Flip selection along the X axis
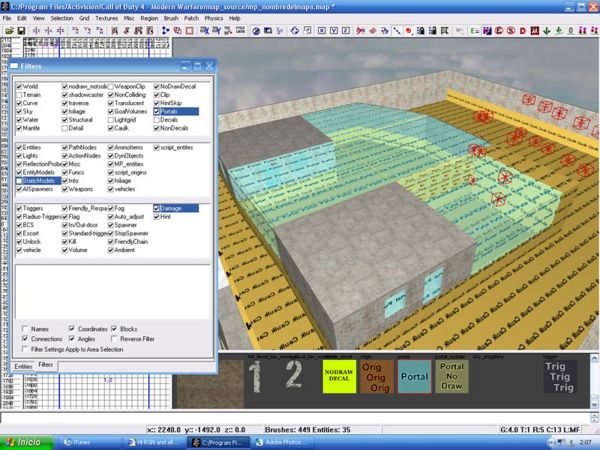This screenshot has height=450, width=600. pos(36,31)
